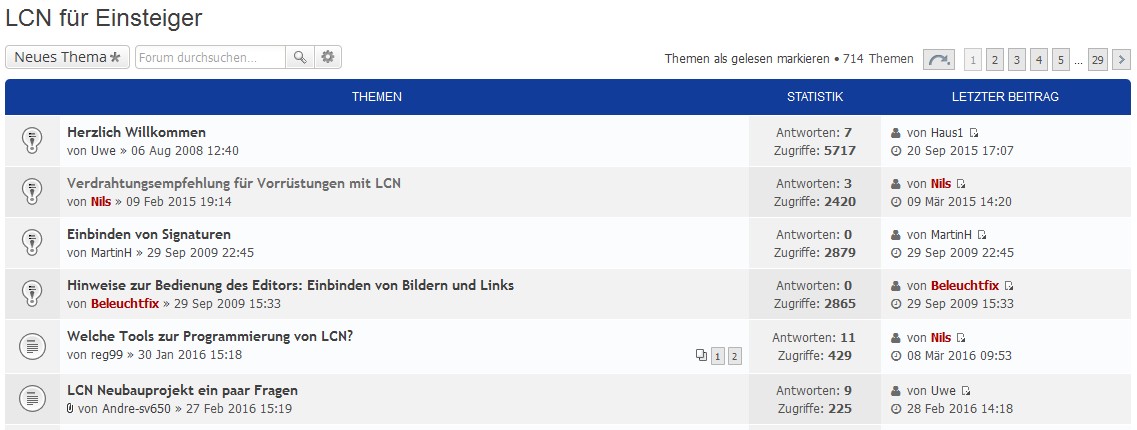The image size is (1137, 430).
Task: Open the Verdrahtungsempfehlung für Vorrüstungen topic
Action: (233, 183)
